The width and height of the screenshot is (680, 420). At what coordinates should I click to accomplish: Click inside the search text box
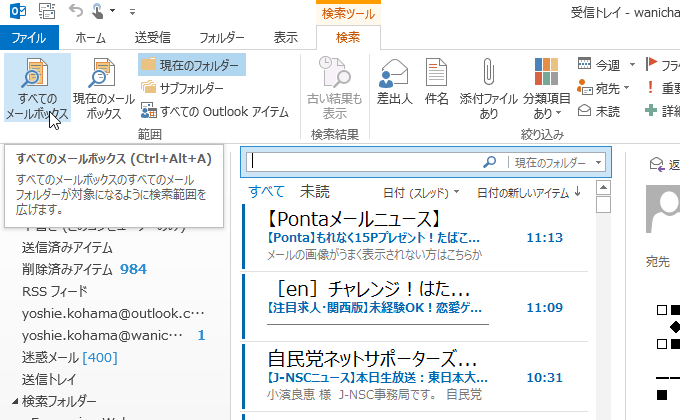tap(364, 162)
